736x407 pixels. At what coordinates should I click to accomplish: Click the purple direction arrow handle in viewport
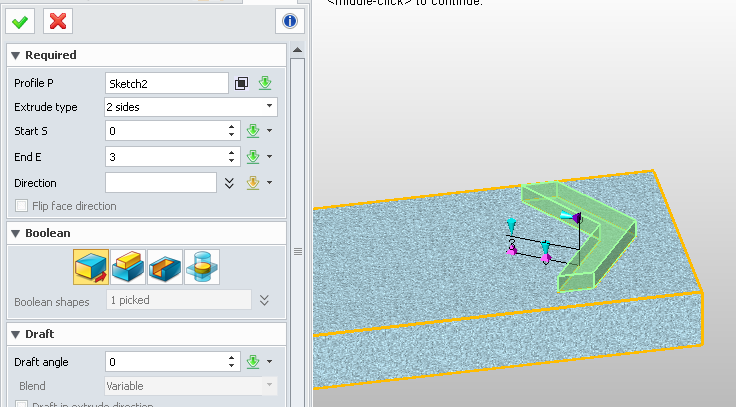(577, 217)
